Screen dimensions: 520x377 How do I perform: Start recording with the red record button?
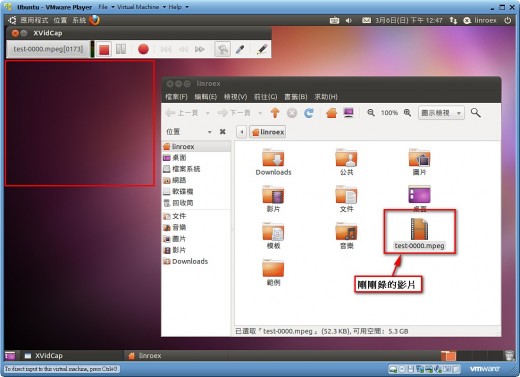point(143,49)
